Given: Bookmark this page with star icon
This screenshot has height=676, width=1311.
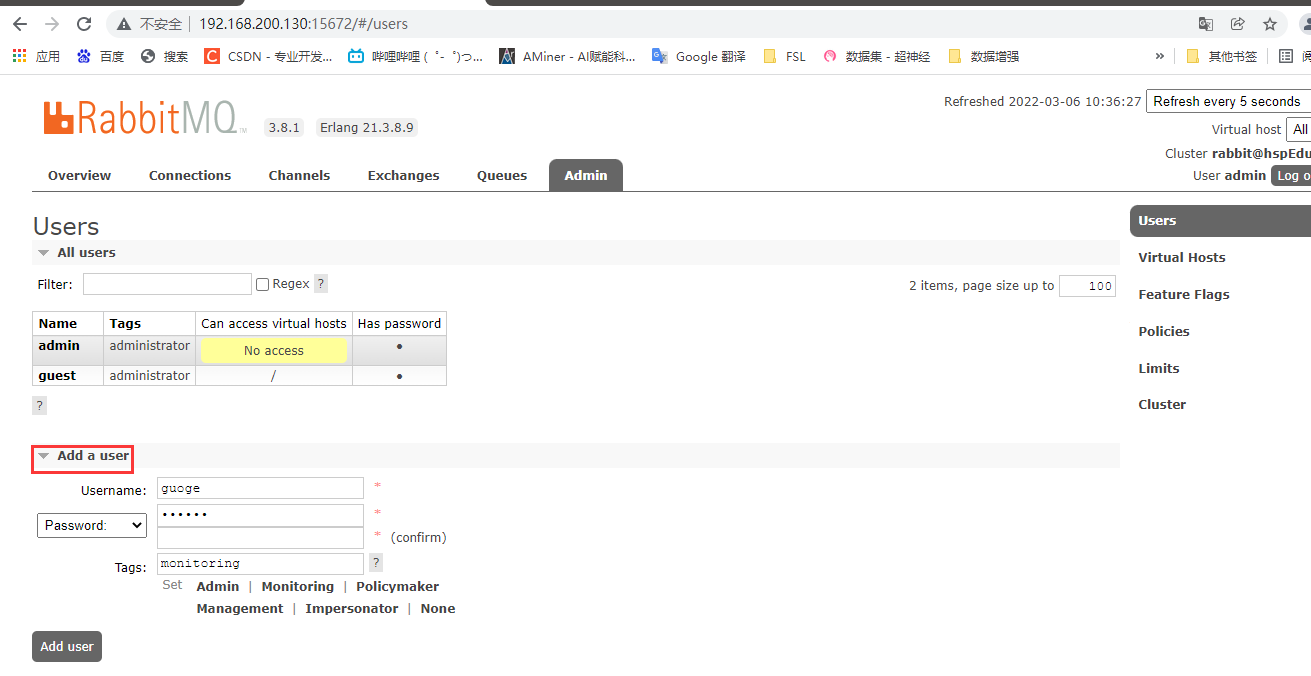Looking at the screenshot, I should point(1270,24).
